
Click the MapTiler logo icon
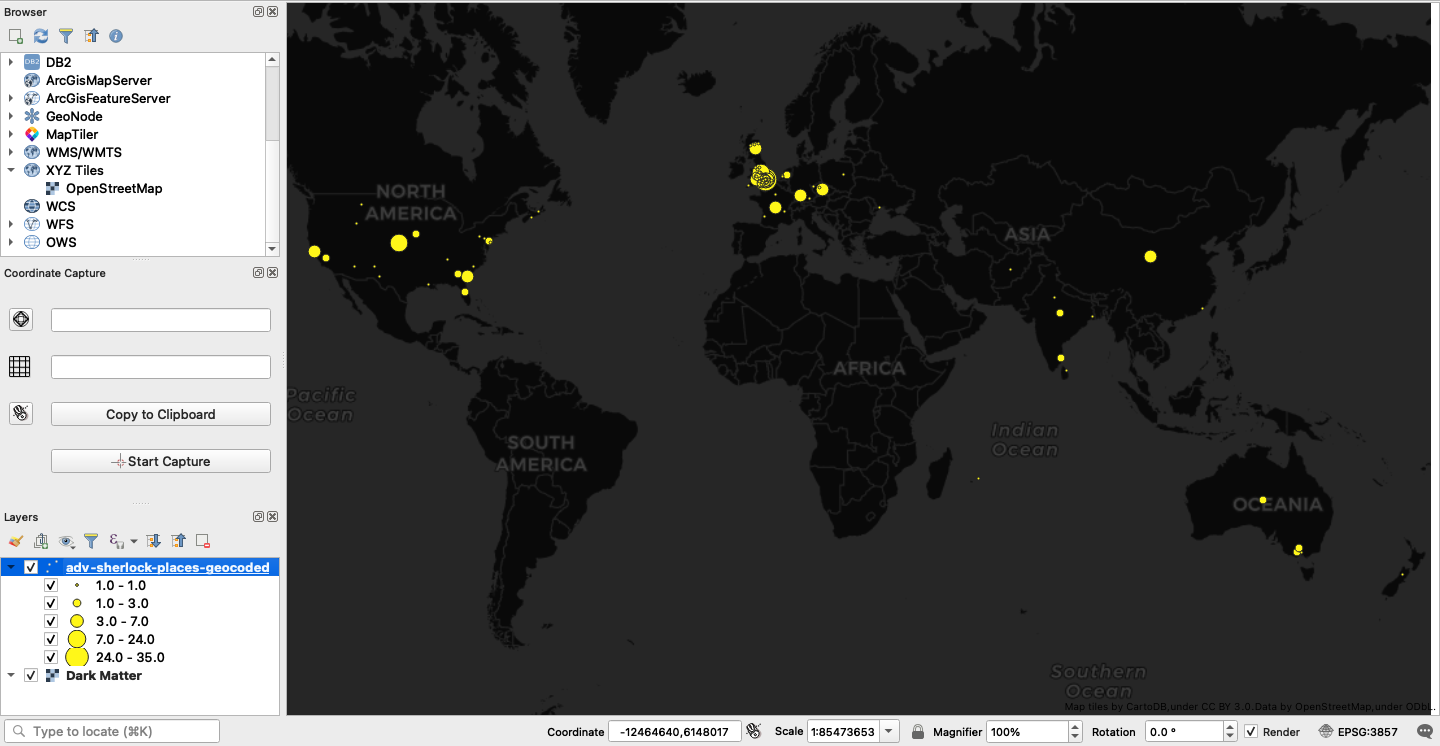pyautogui.click(x=32, y=134)
